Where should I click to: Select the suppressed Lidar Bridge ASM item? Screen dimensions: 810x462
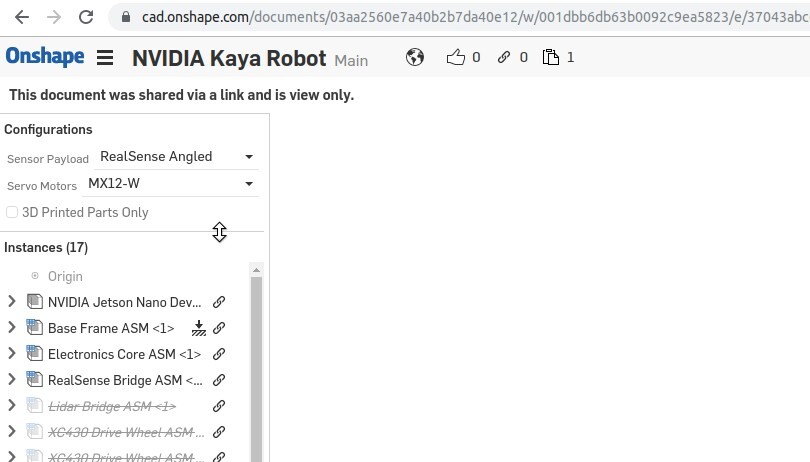pos(111,406)
